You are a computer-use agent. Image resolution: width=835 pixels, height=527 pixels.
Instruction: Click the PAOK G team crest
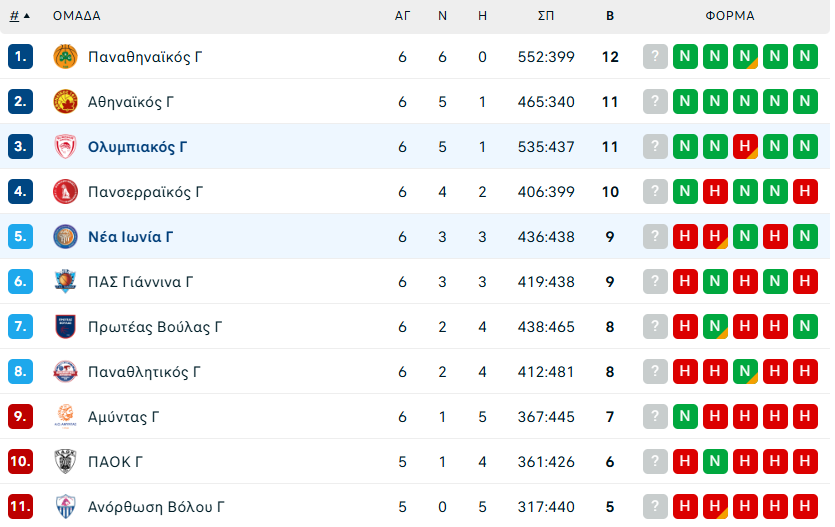65,462
